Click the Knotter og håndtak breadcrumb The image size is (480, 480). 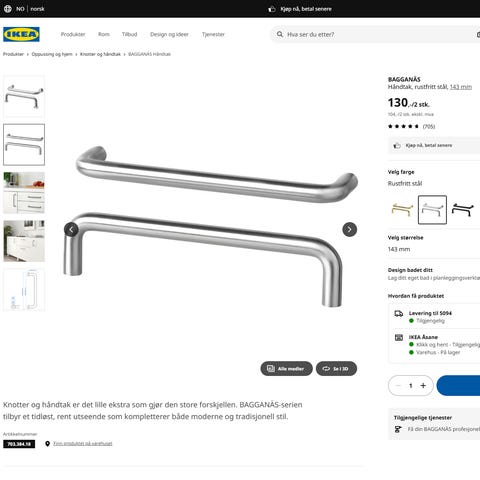click(x=100, y=54)
